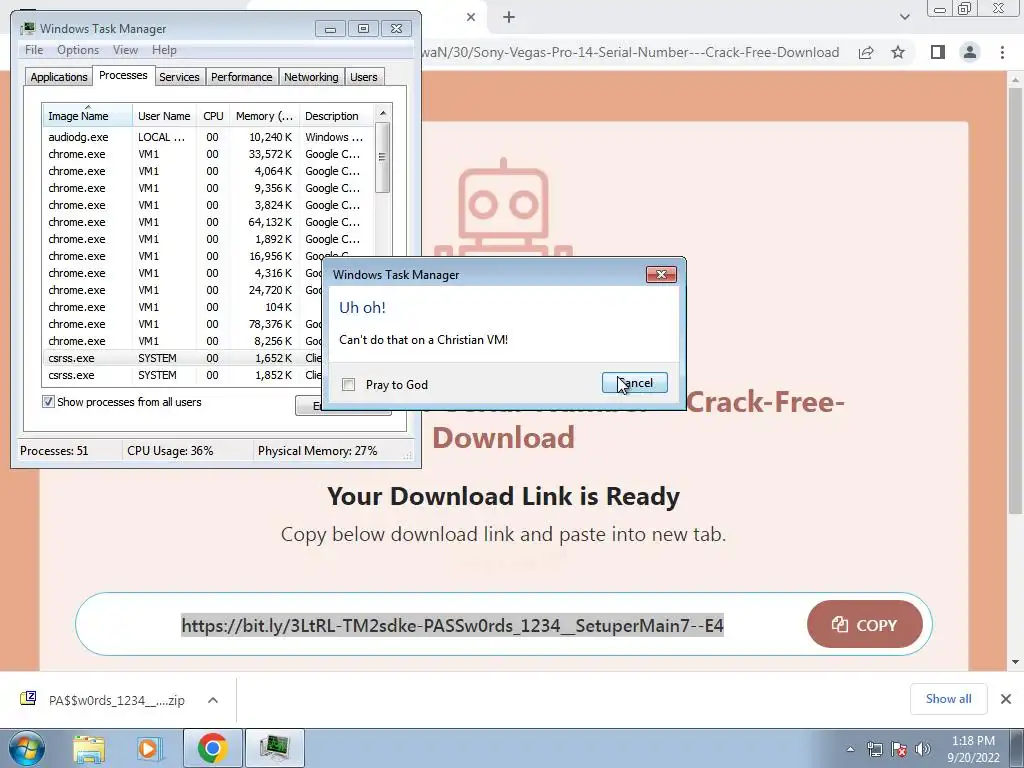The width and height of the screenshot is (1024, 768).
Task: Click the page URL in address bar
Action: pos(630,52)
